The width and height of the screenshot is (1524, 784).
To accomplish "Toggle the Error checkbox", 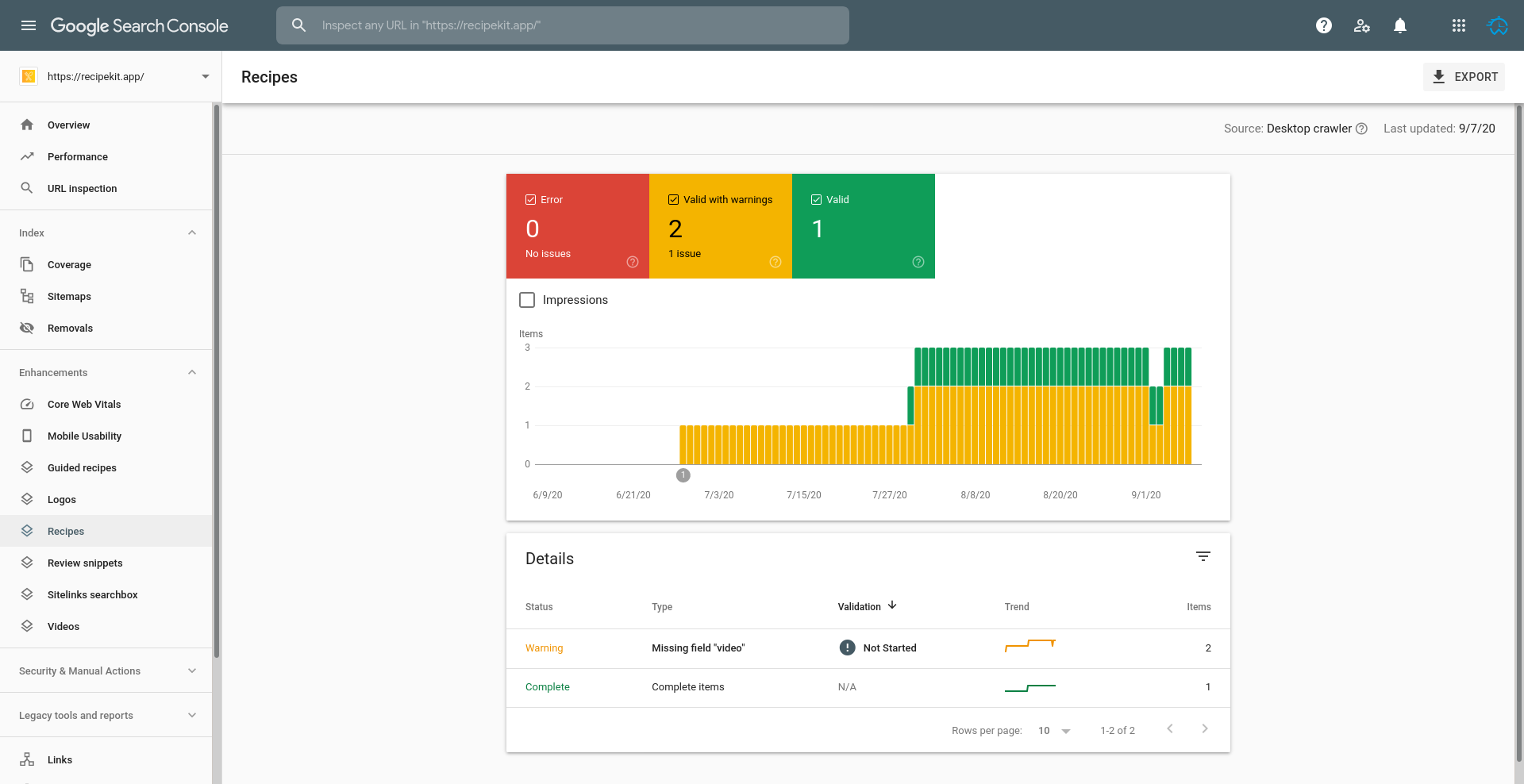I will (530, 200).
